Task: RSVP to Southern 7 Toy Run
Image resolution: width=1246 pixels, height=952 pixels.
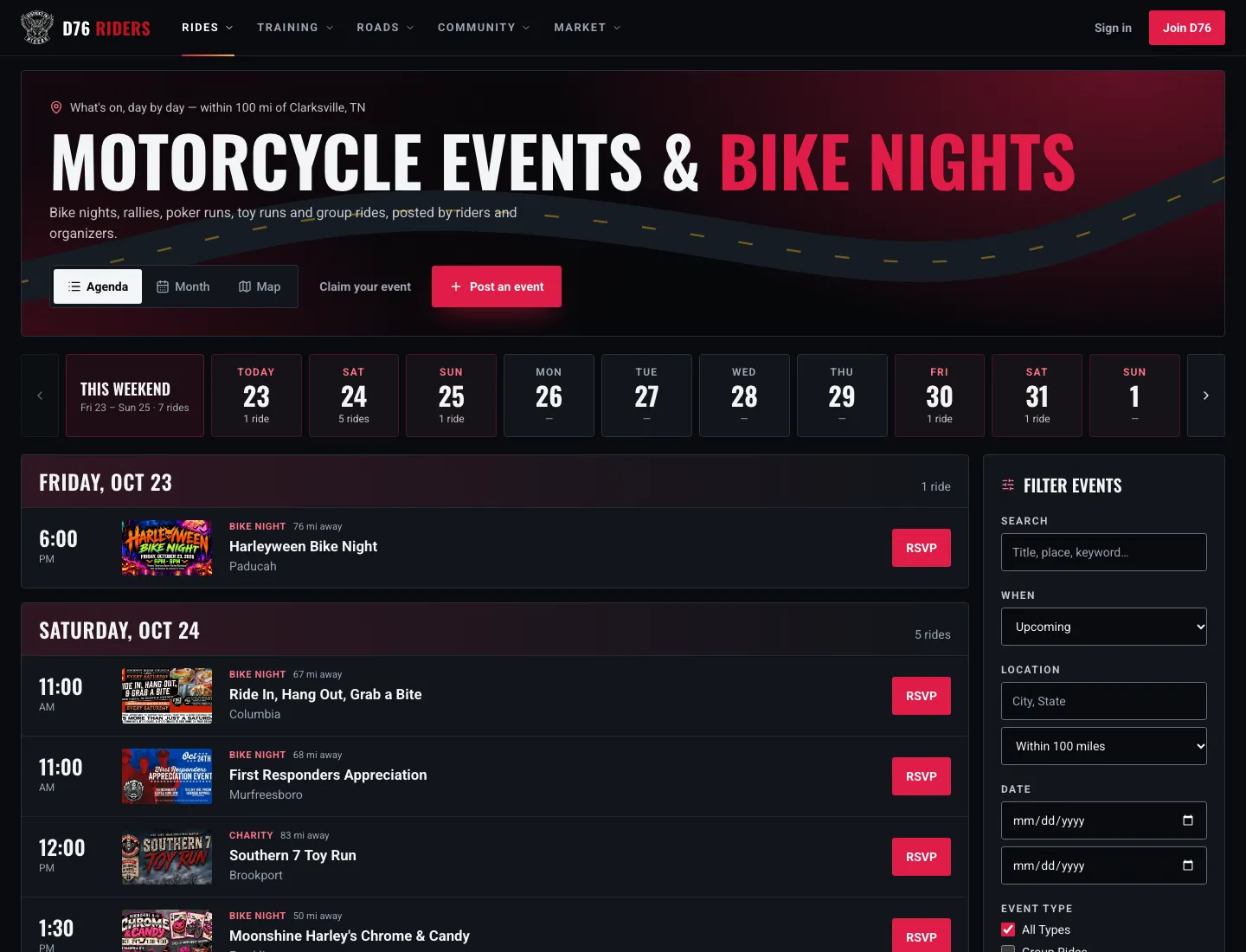Action: coord(922,857)
